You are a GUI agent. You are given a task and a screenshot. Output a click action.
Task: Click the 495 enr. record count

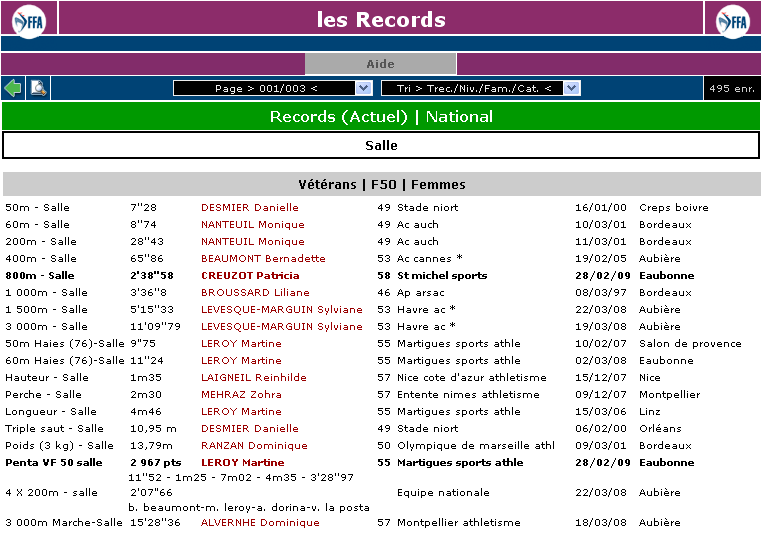click(x=732, y=88)
